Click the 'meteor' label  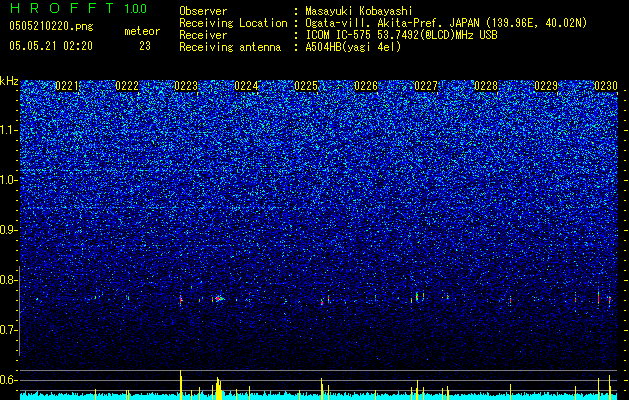click(x=142, y=31)
